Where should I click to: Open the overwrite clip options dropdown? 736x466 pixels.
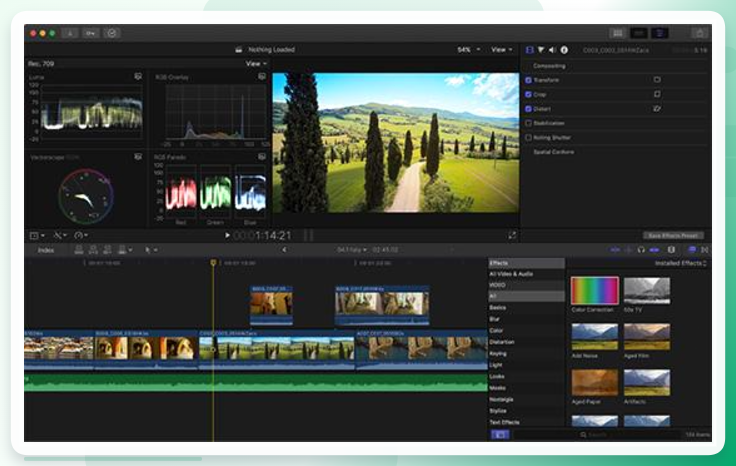tap(125, 250)
